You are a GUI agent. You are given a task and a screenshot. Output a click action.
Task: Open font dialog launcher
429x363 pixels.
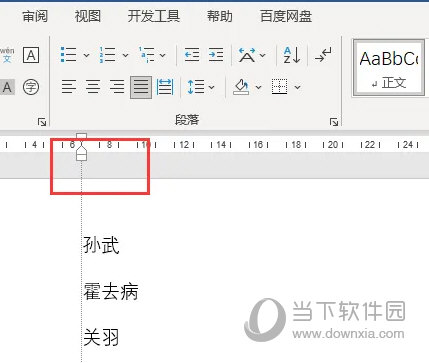42,122
